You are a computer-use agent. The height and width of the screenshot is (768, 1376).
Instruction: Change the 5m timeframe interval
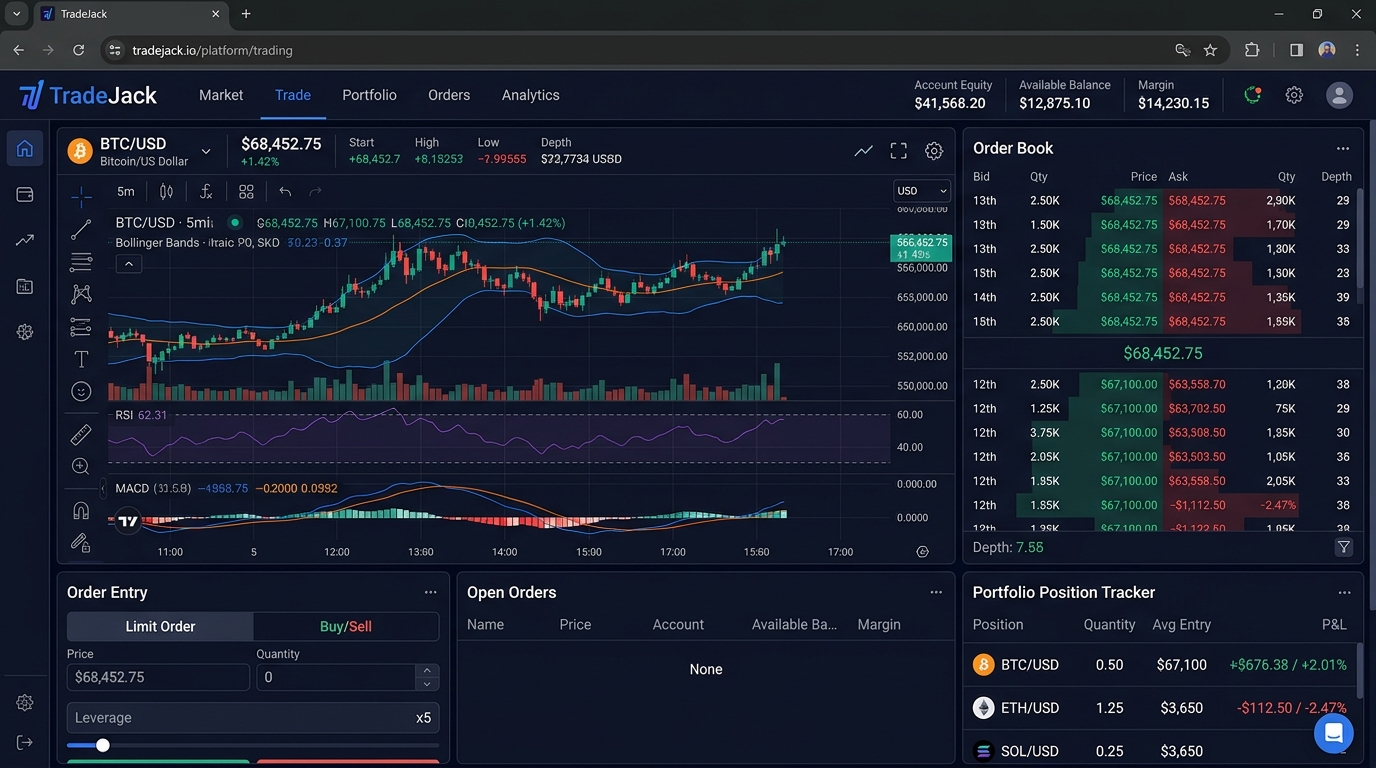click(125, 192)
